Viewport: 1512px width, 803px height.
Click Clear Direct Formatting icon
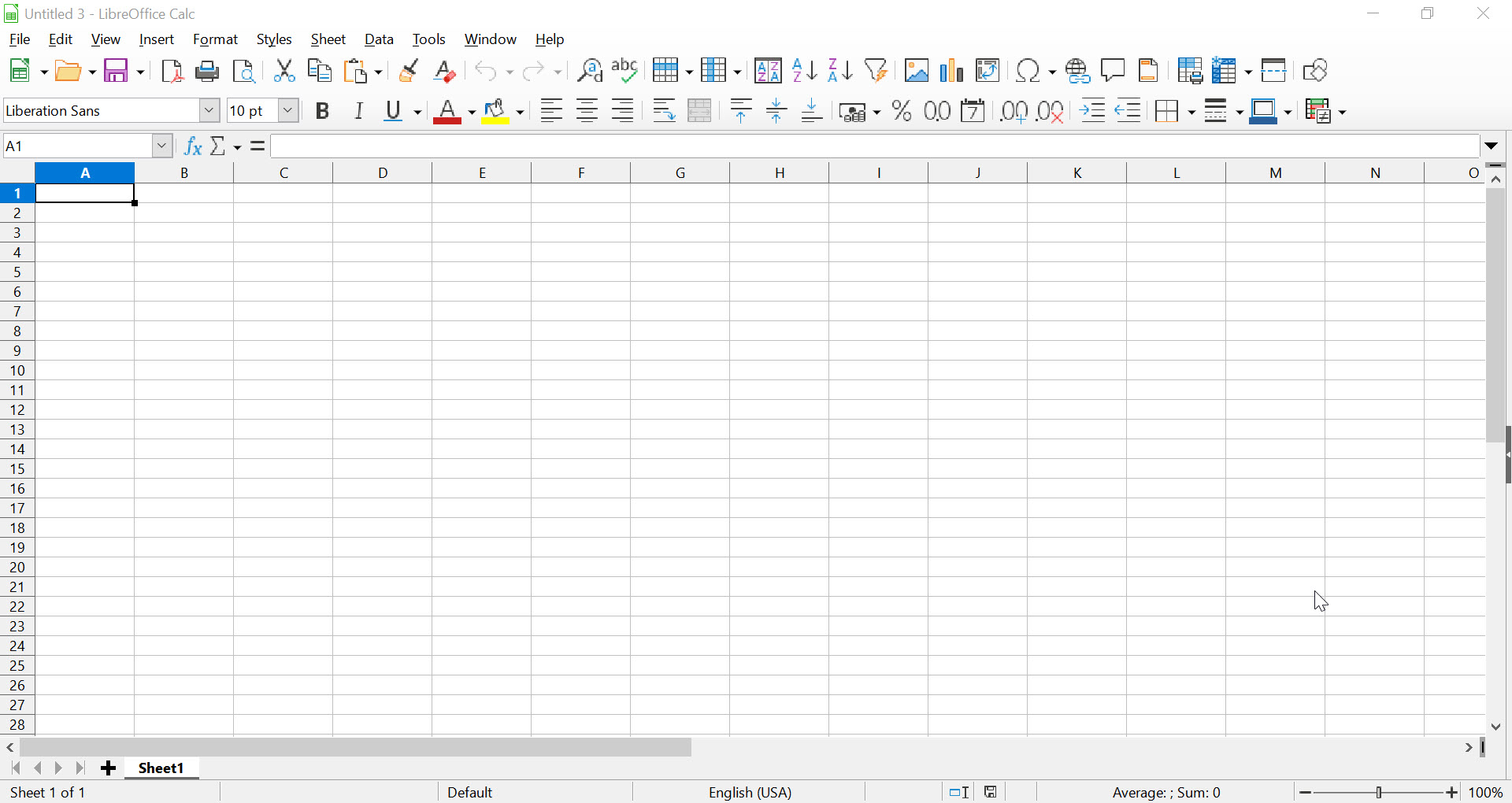click(446, 71)
